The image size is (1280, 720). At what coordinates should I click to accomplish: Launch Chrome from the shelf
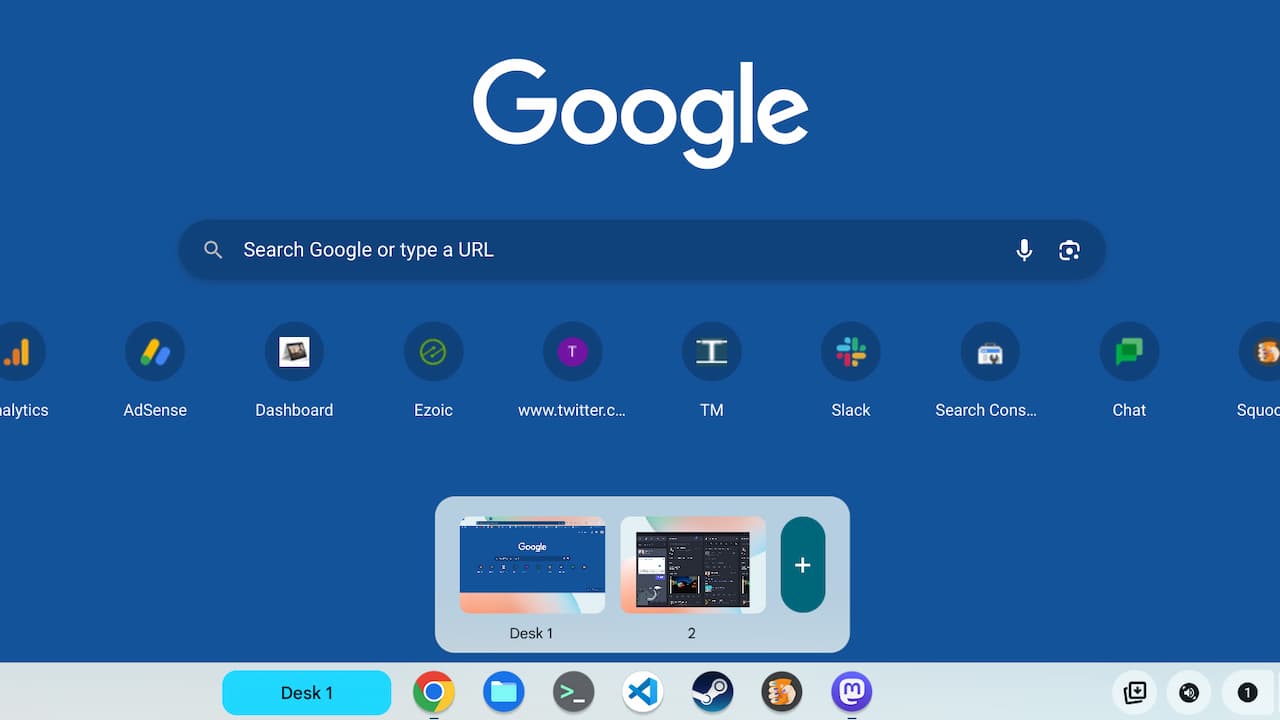[x=434, y=692]
